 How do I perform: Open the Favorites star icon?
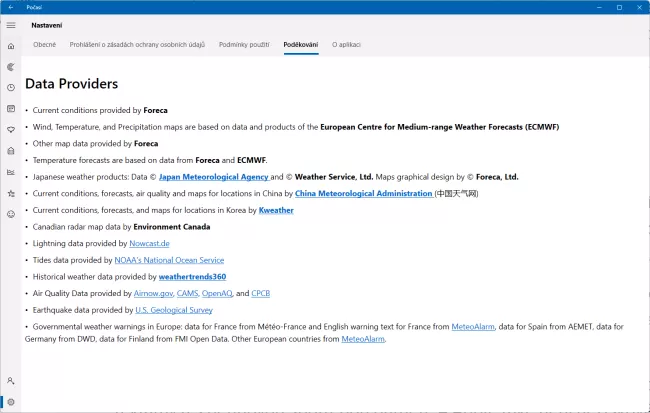[11, 193]
